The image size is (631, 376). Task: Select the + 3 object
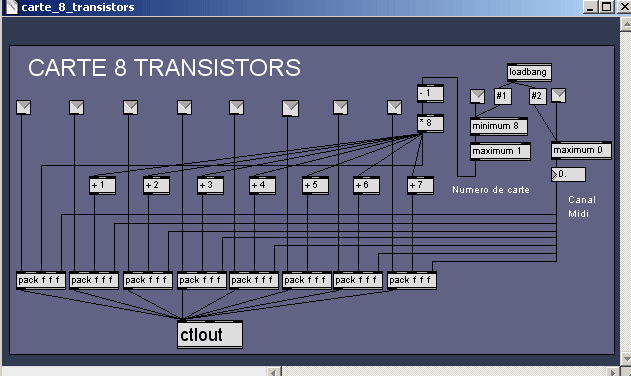pyautogui.click(x=210, y=186)
